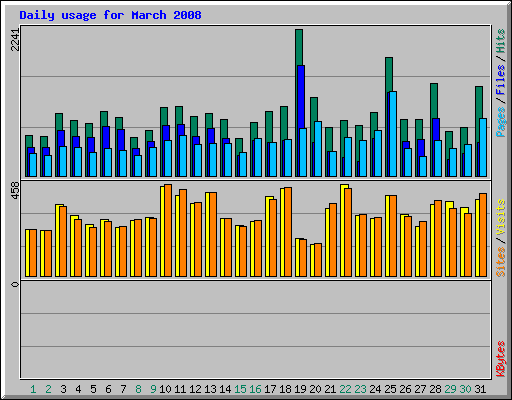Select day 17 on the x-axis
512x400 pixels.
click(x=270, y=389)
